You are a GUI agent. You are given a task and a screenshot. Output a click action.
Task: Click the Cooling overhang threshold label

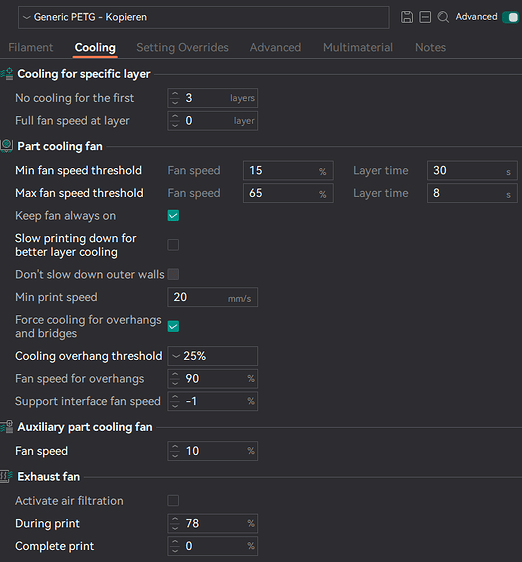click(x=89, y=356)
